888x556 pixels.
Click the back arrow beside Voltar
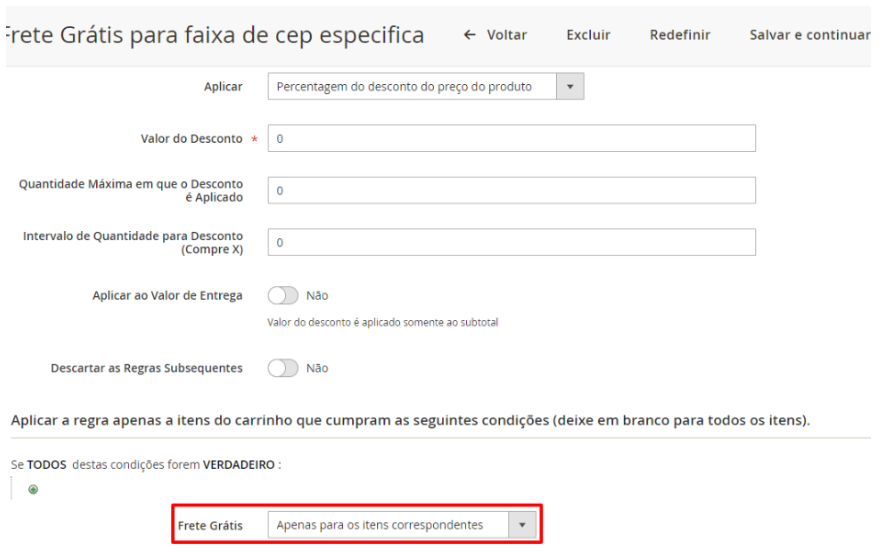pyautogui.click(x=470, y=35)
